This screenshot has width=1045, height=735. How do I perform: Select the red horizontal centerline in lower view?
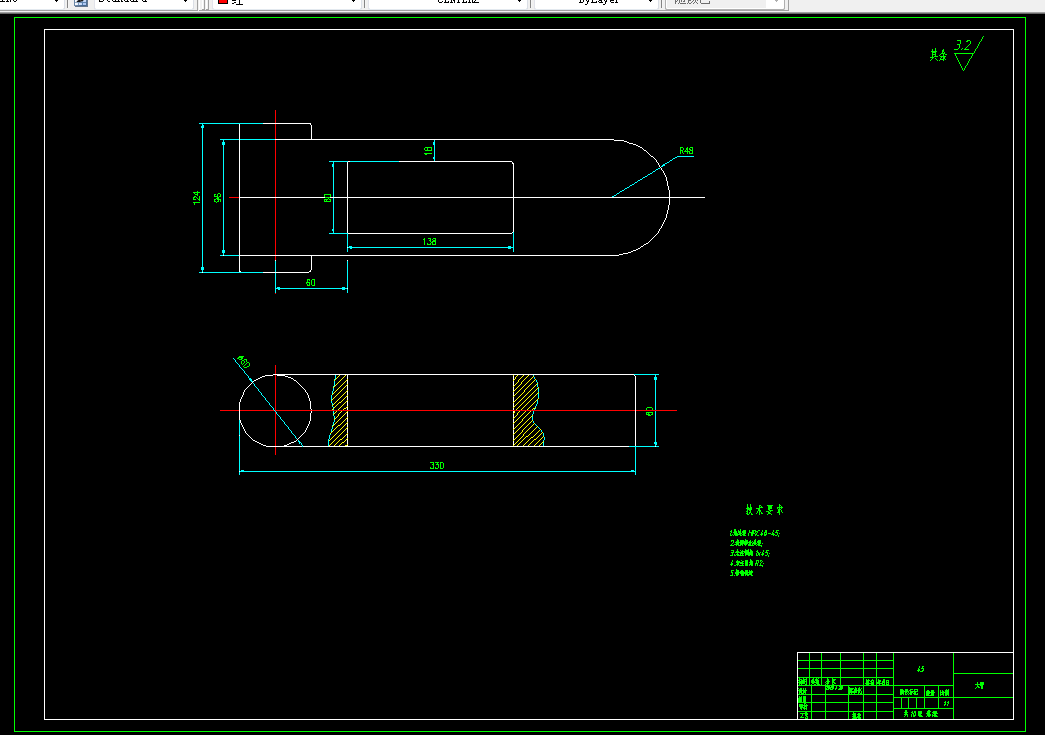click(449, 410)
